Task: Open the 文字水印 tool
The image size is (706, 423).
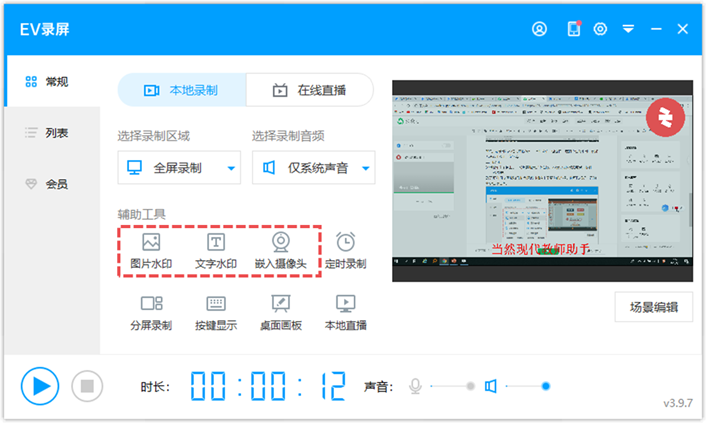Action: coord(216,251)
